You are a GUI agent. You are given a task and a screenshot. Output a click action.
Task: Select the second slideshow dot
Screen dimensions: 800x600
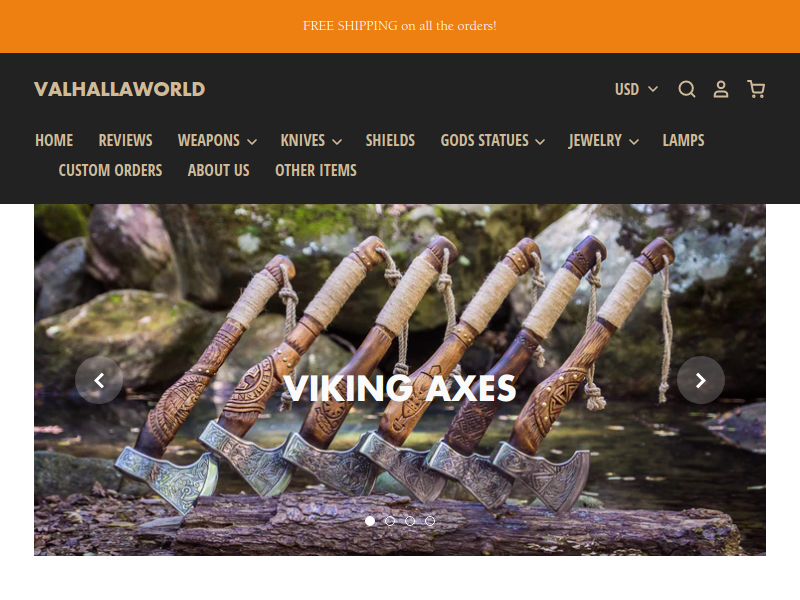tap(390, 521)
